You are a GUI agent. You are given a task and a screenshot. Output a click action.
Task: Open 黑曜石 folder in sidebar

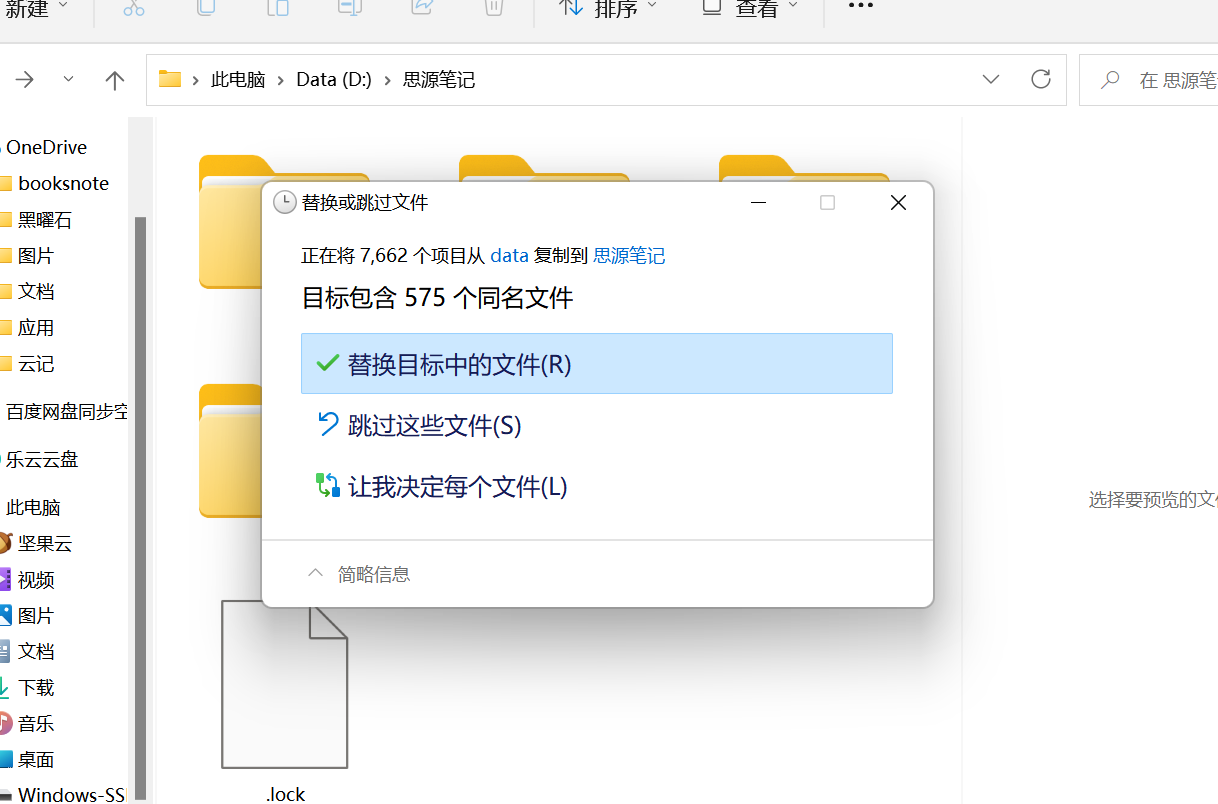tap(45, 220)
